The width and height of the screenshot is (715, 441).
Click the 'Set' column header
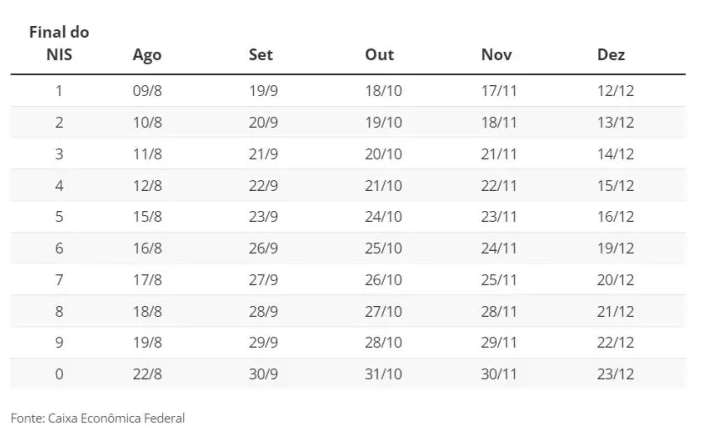(x=261, y=55)
